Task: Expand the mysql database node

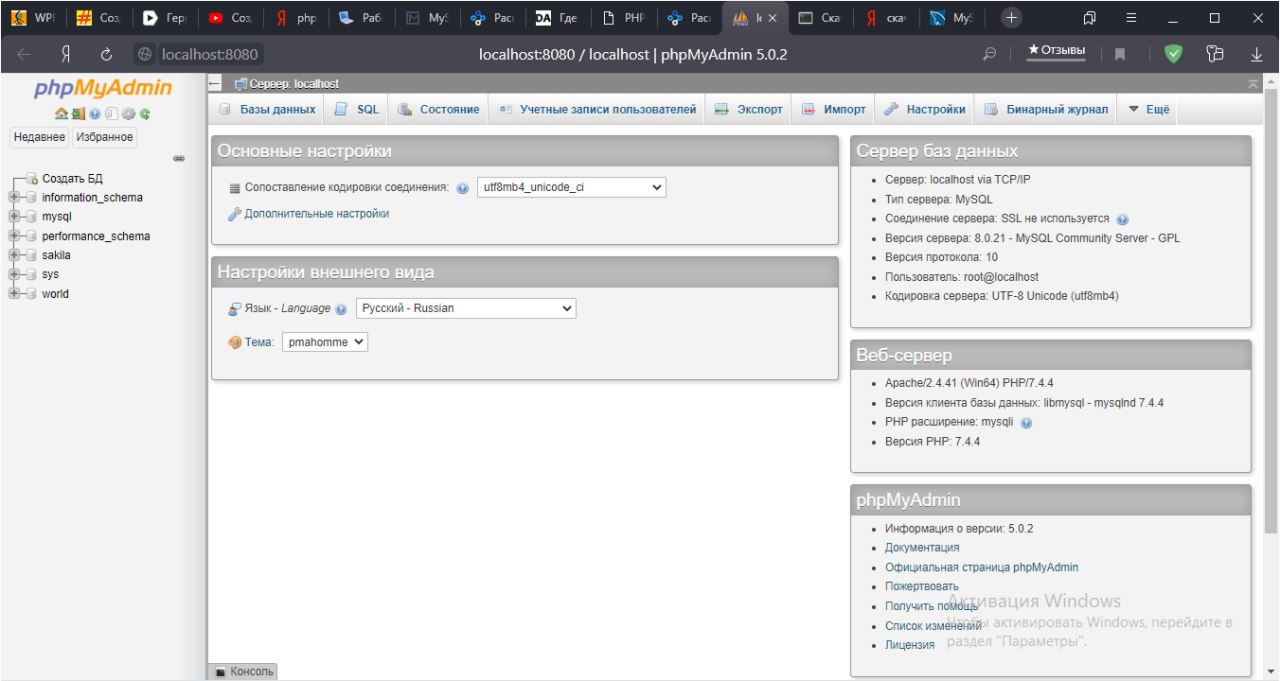Action: click(14, 217)
